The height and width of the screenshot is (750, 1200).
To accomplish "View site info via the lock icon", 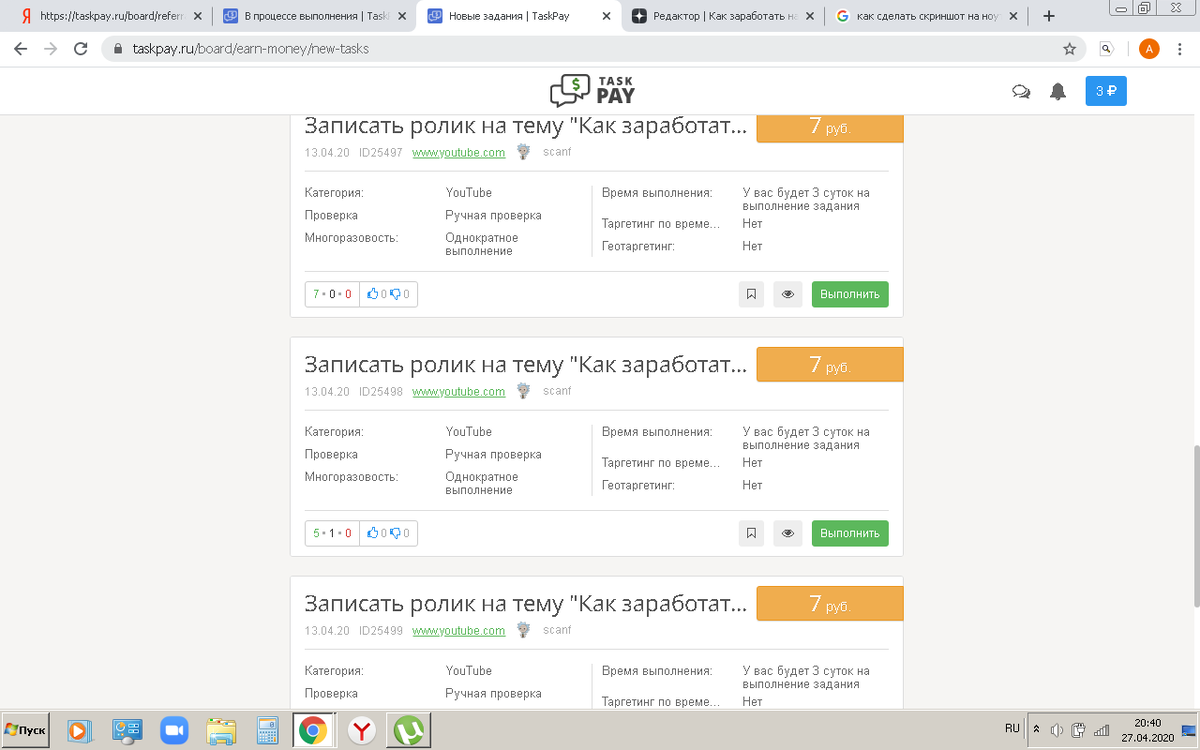I will click(x=118, y=48).
